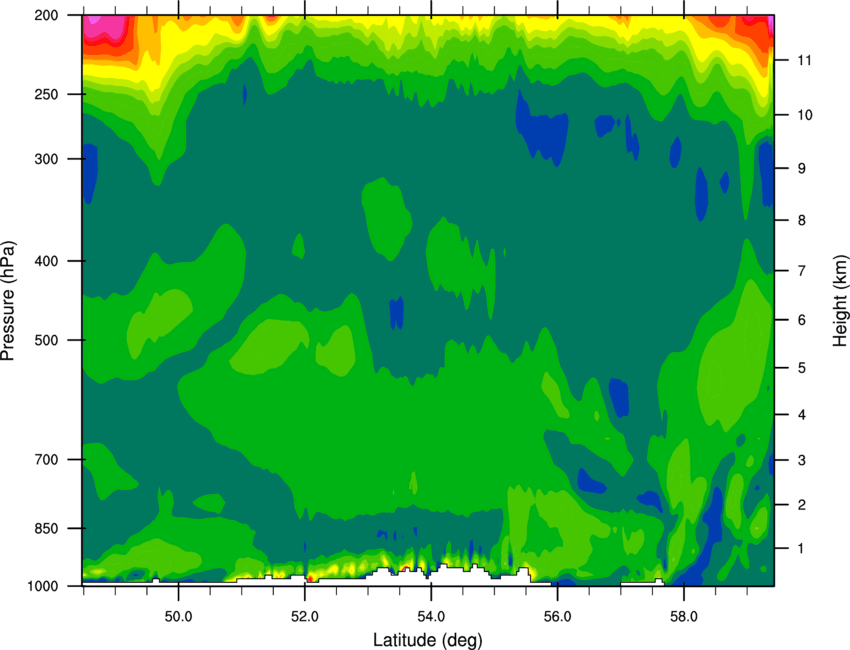Image resolution: width=850 pixels, height=650 pixels.
Task: Click the 1 km height label
Action: [x=802, y=549]
